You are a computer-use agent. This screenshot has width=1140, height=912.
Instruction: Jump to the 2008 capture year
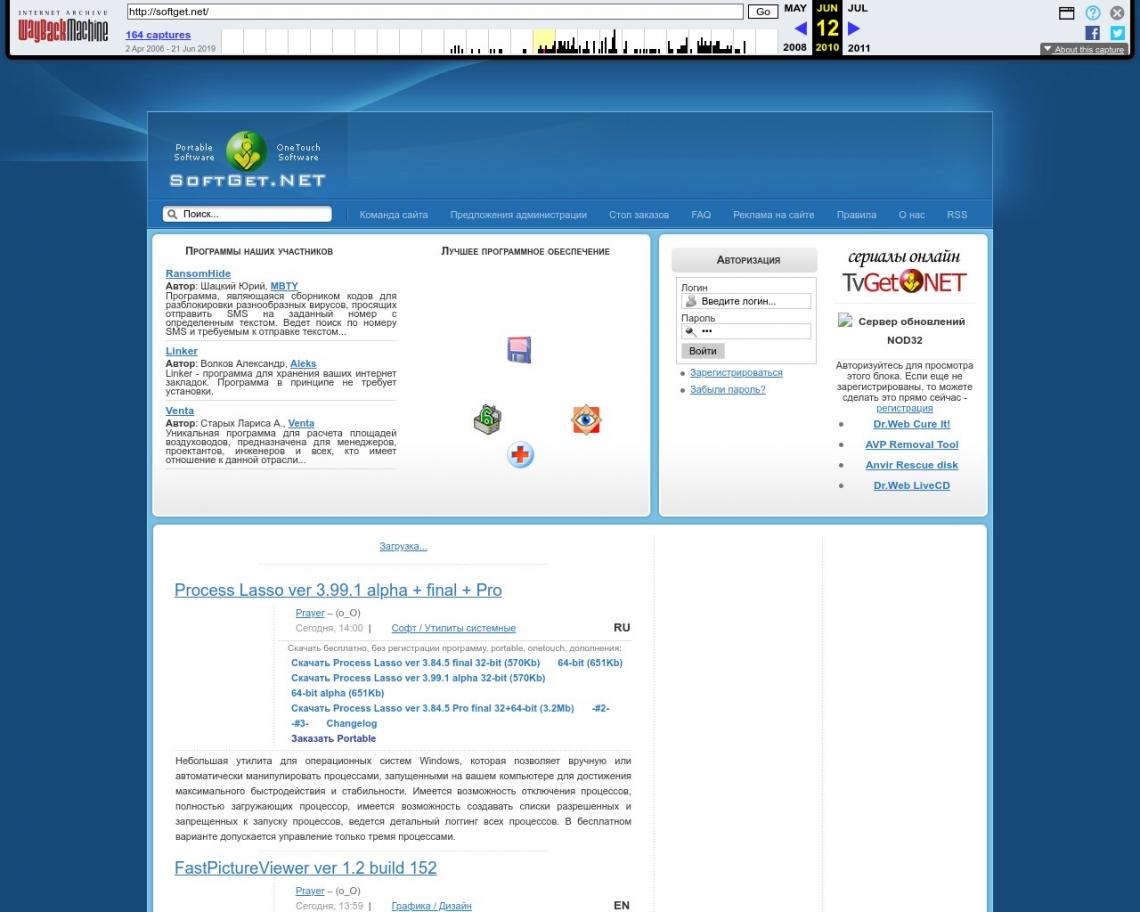coord(795,47)
